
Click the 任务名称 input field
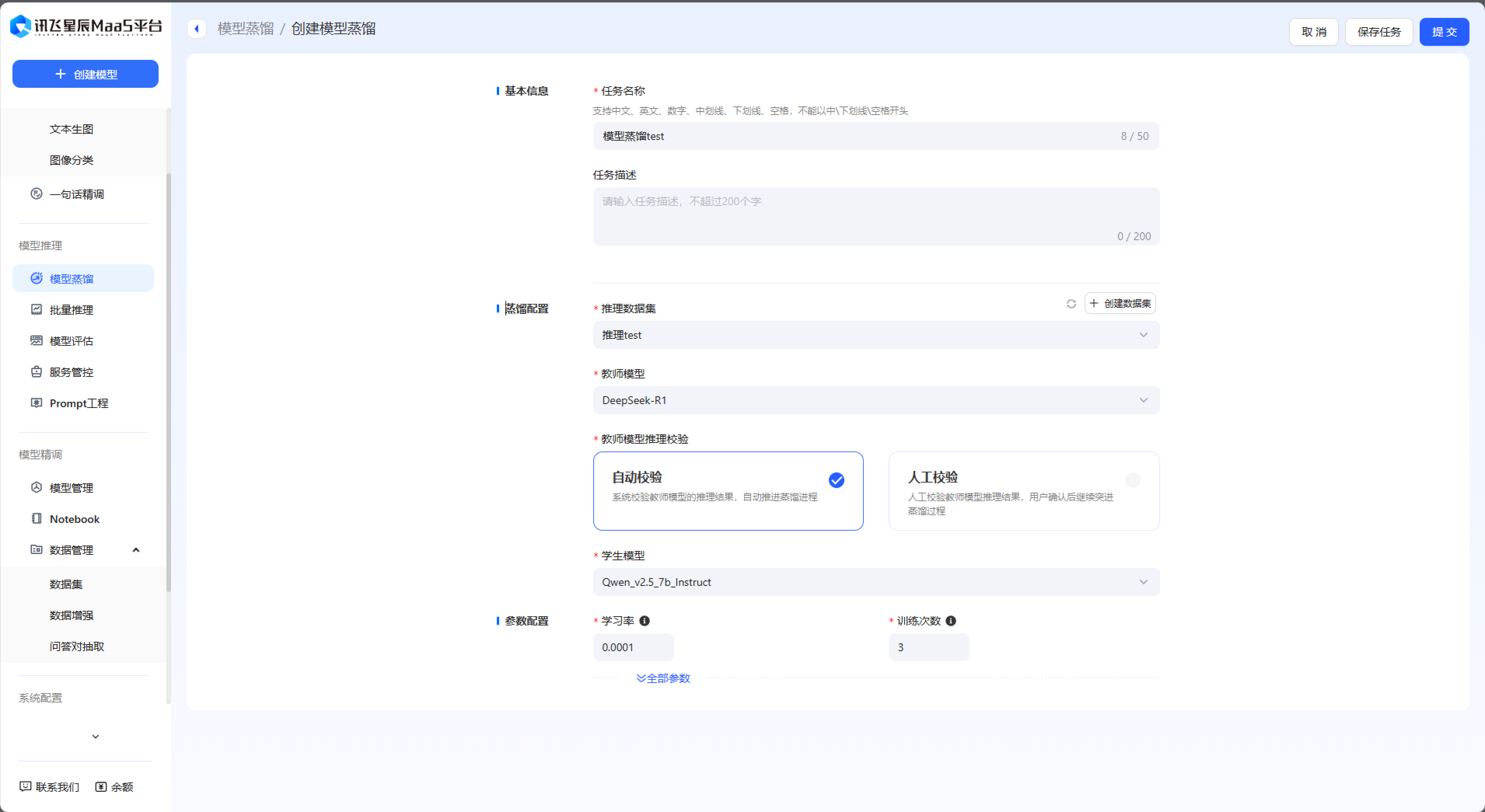tap(876, 136)
